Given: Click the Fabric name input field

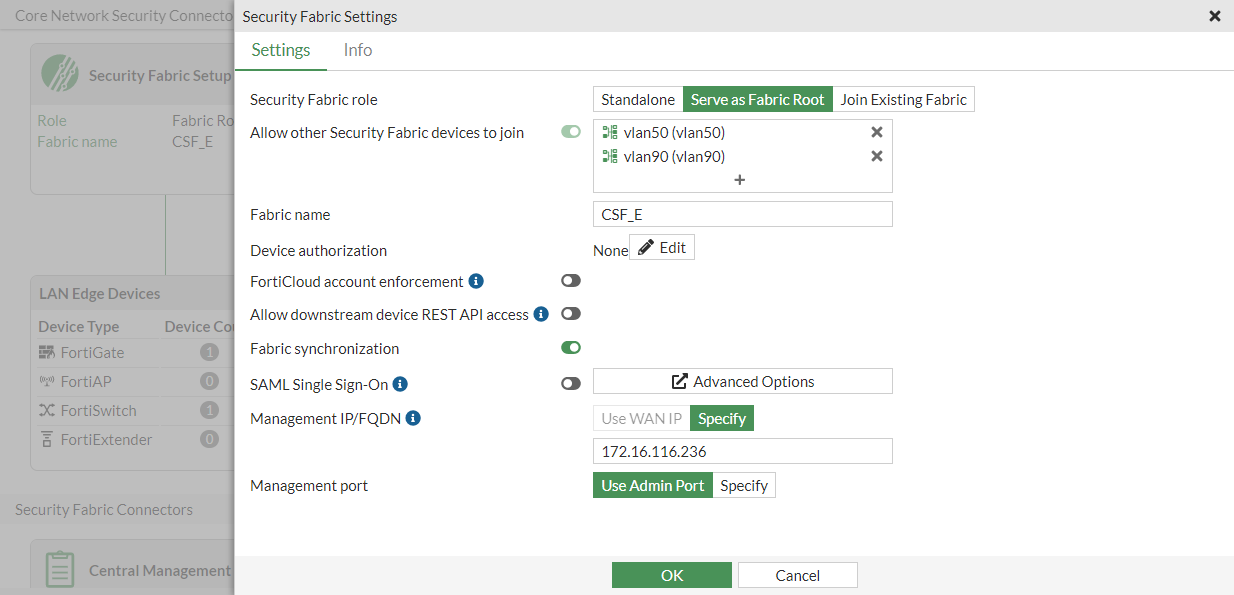Looking at the screenshot, I should (x=742, y=214).
